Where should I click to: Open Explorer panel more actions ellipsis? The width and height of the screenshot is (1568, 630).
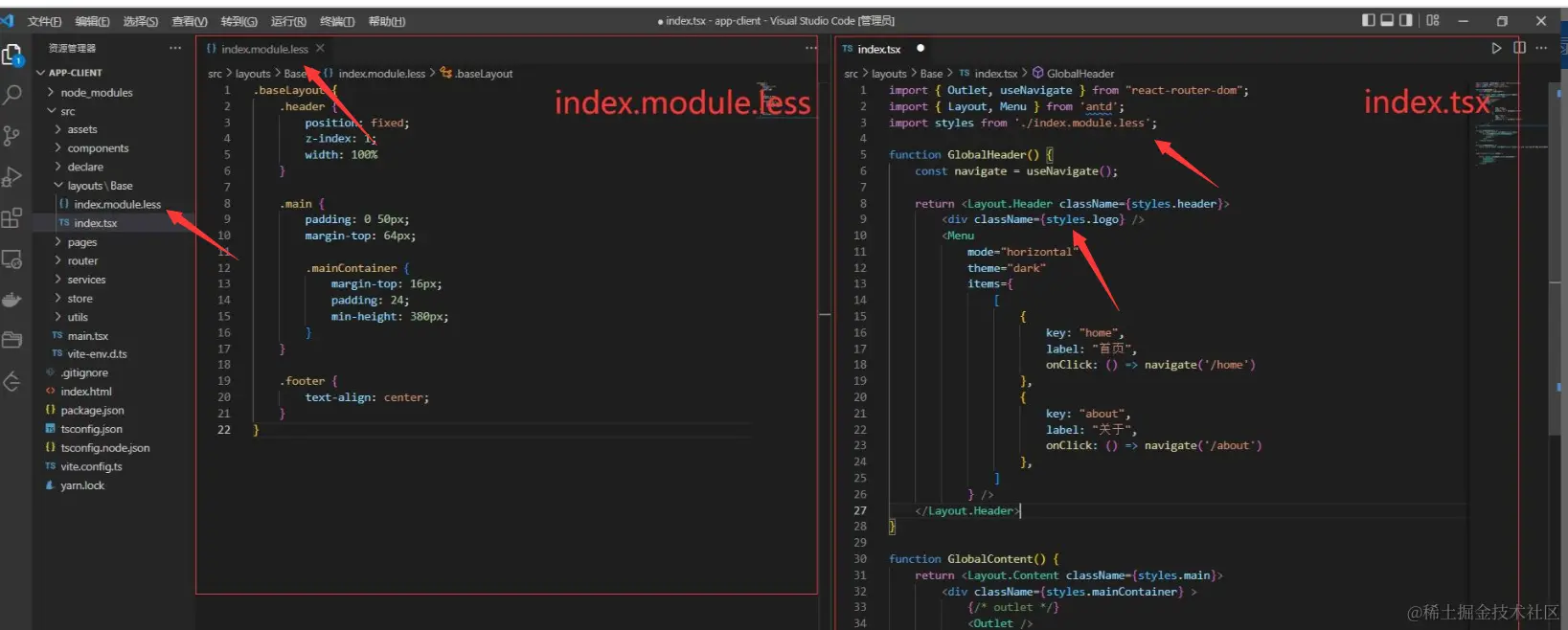[174, 48]
